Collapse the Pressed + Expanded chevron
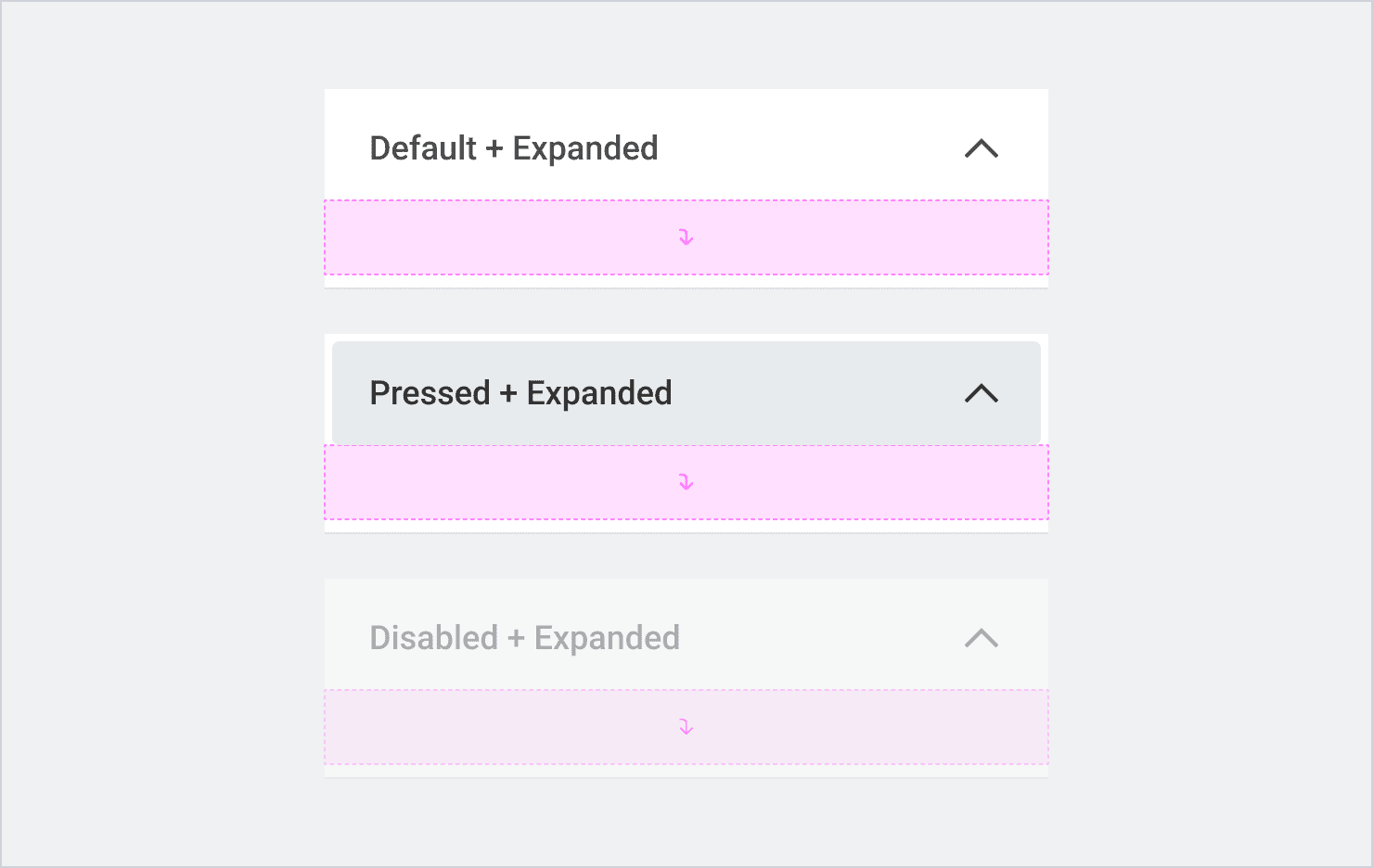The image size is (1373, 868). 981,393
